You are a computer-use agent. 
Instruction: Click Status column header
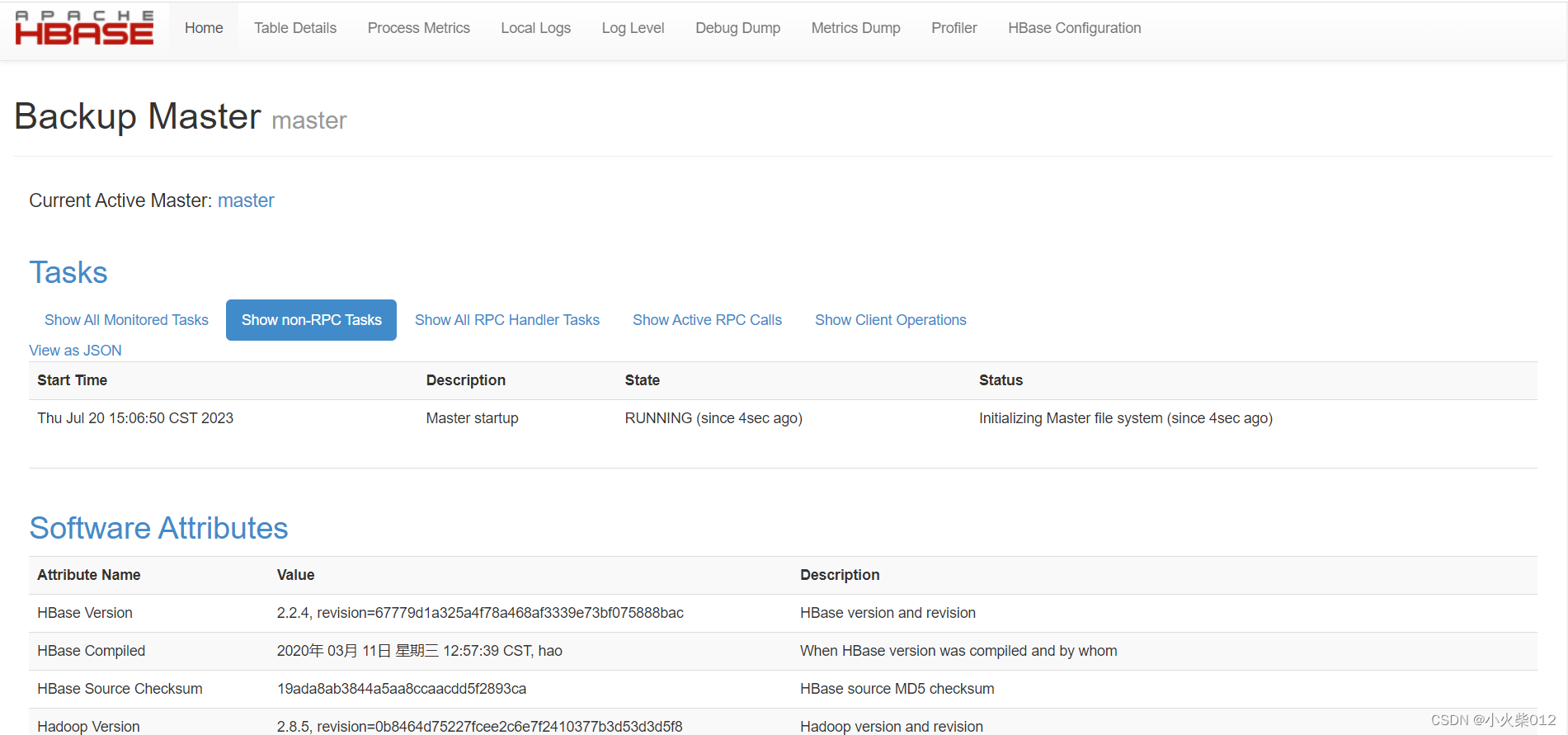(x=1001, y=380)
